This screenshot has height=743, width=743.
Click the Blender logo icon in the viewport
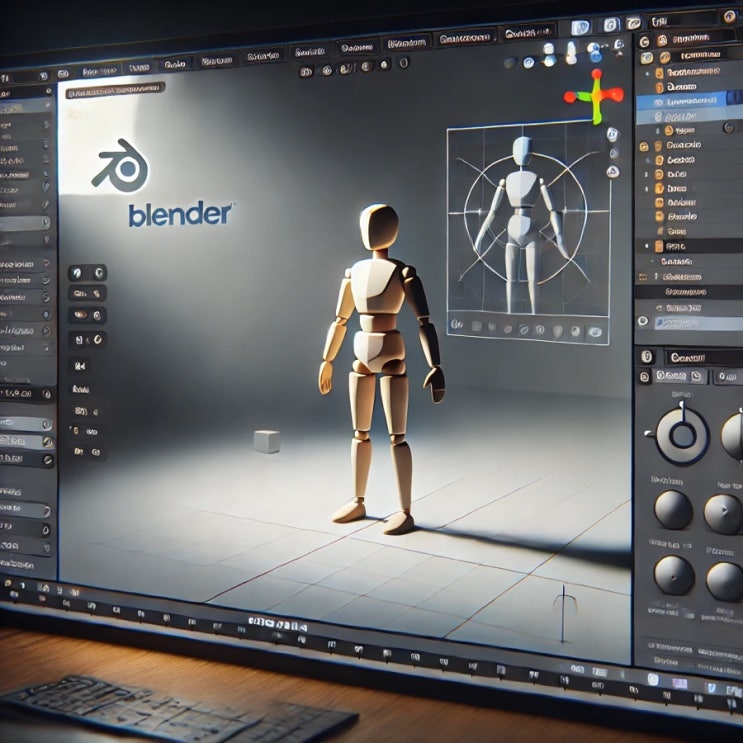(120, 166)
